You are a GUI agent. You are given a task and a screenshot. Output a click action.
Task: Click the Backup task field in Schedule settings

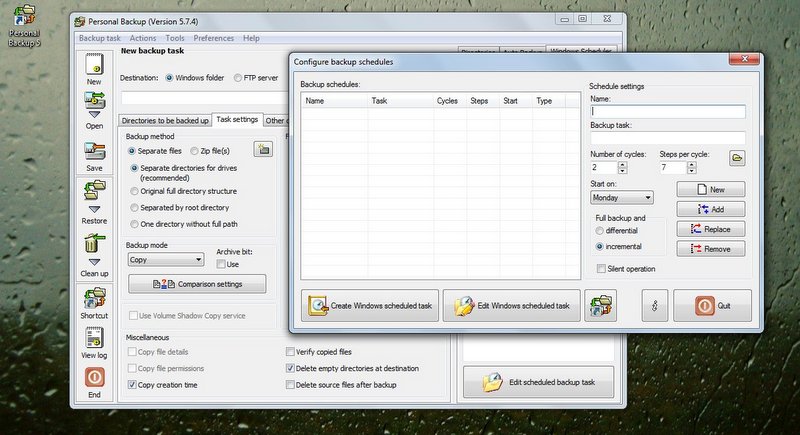pos(668,138)
